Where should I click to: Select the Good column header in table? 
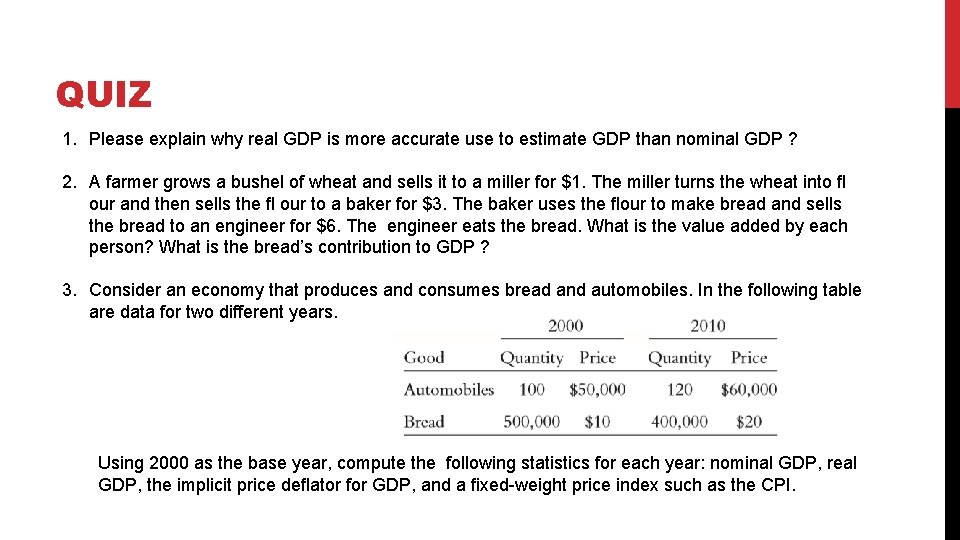tap(424, 358)
